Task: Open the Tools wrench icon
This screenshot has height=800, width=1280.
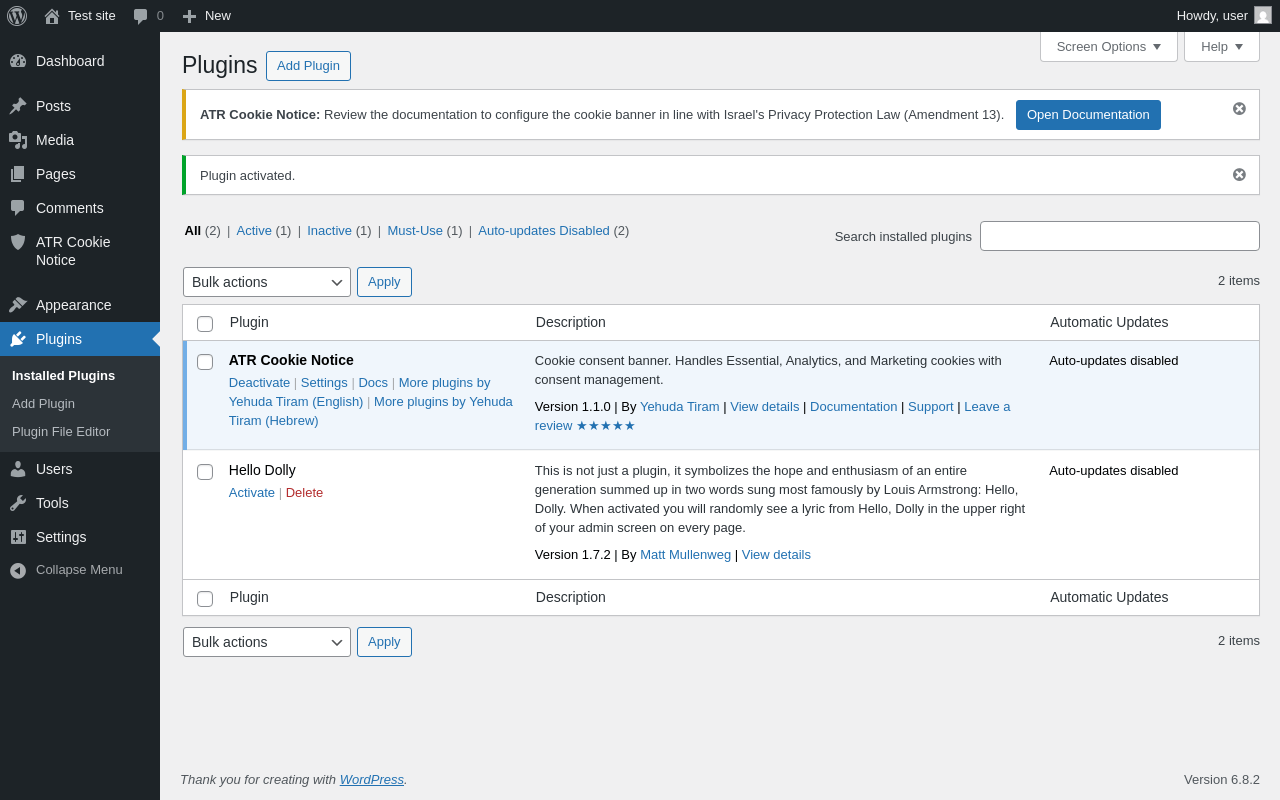Action: [18, 503]
